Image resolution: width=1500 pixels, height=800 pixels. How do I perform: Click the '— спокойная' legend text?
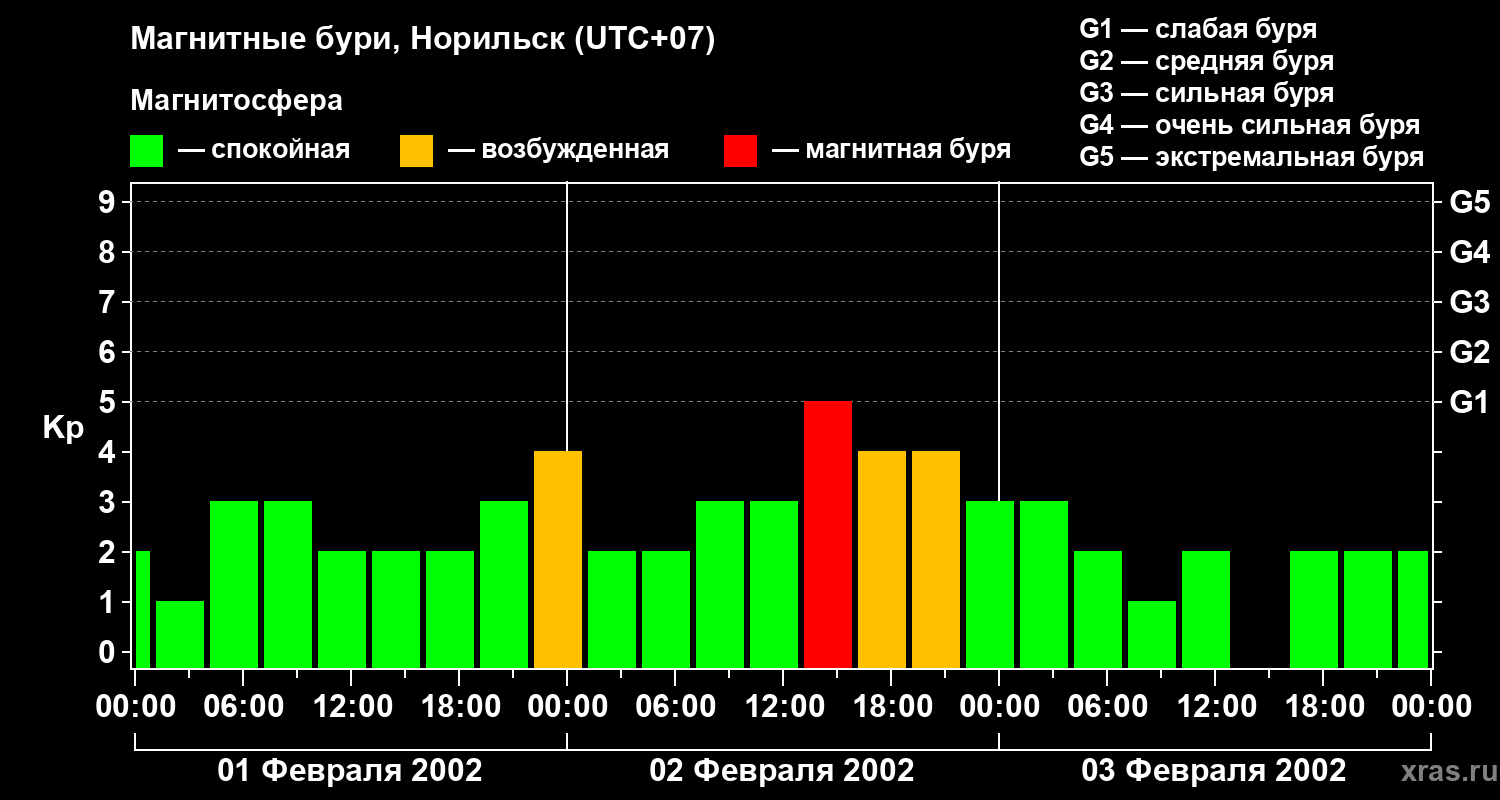tap(264, 151)
